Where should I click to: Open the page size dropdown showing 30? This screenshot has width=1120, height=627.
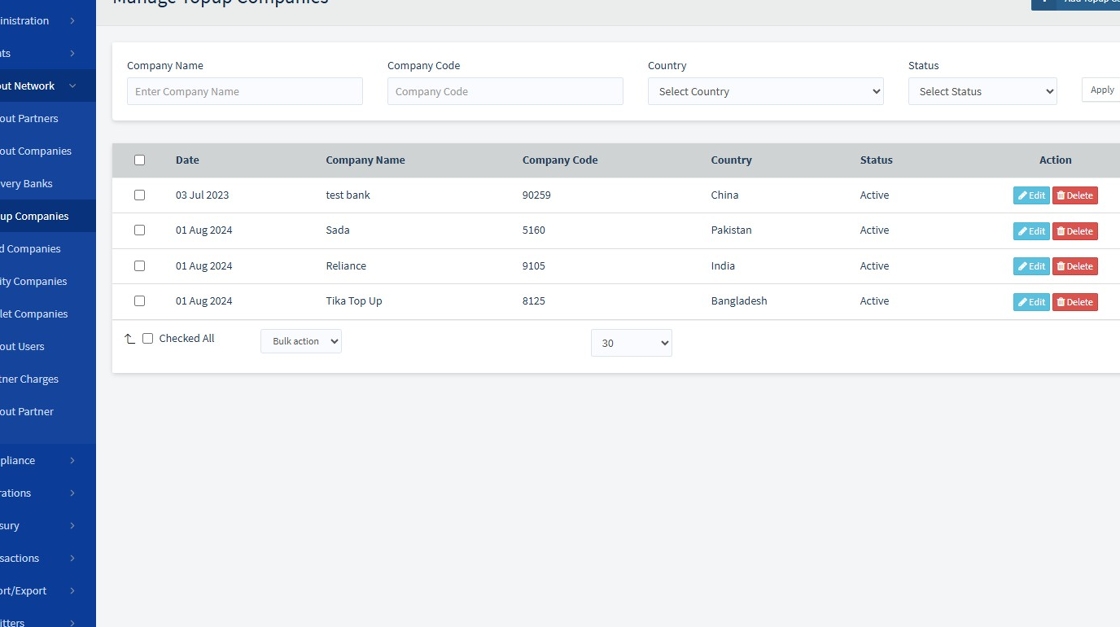[x=631, y=343]
